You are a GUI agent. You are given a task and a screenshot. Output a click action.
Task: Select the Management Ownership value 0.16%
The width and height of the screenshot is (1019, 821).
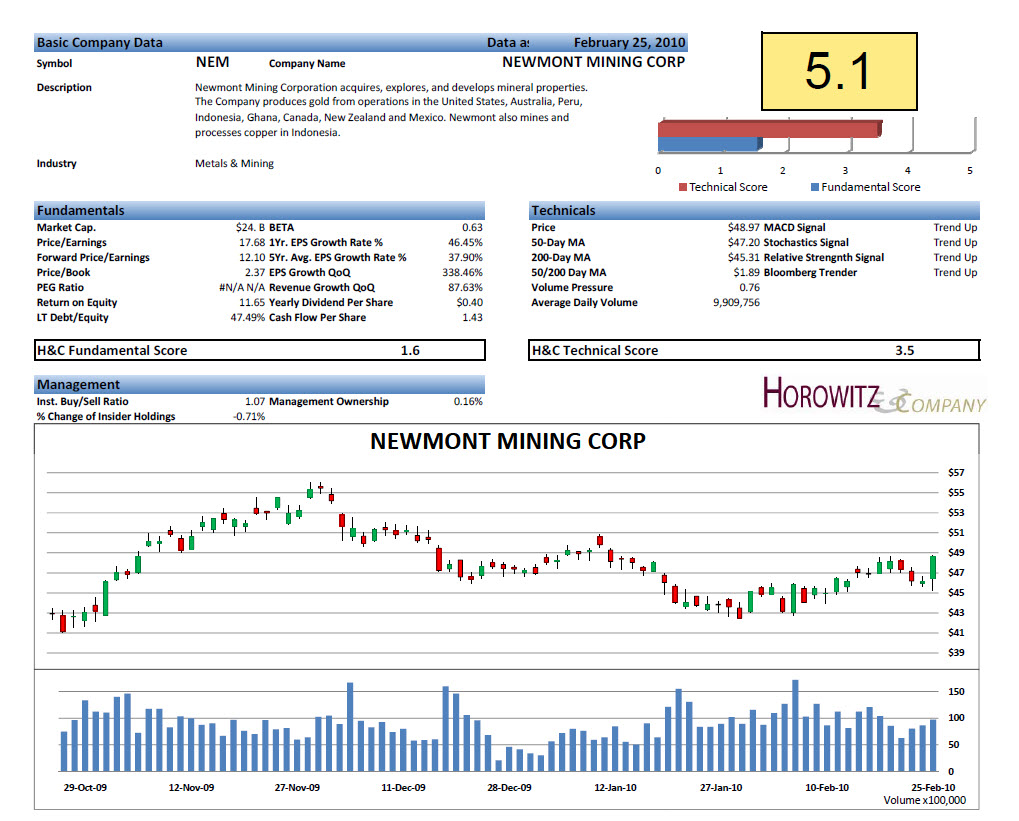[x=468, y=402]
